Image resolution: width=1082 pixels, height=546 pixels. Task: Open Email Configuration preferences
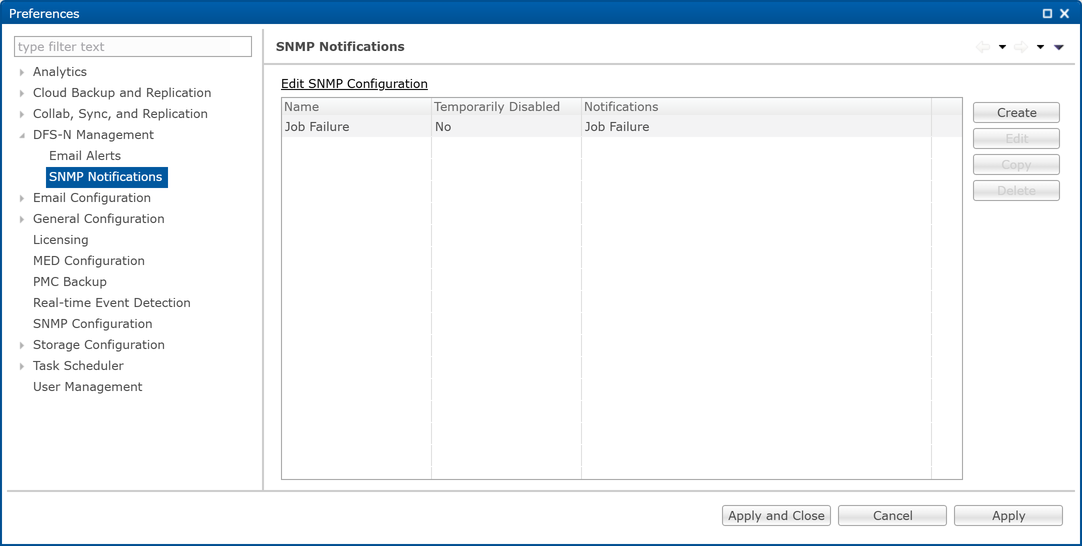click(x=92, y=197)
